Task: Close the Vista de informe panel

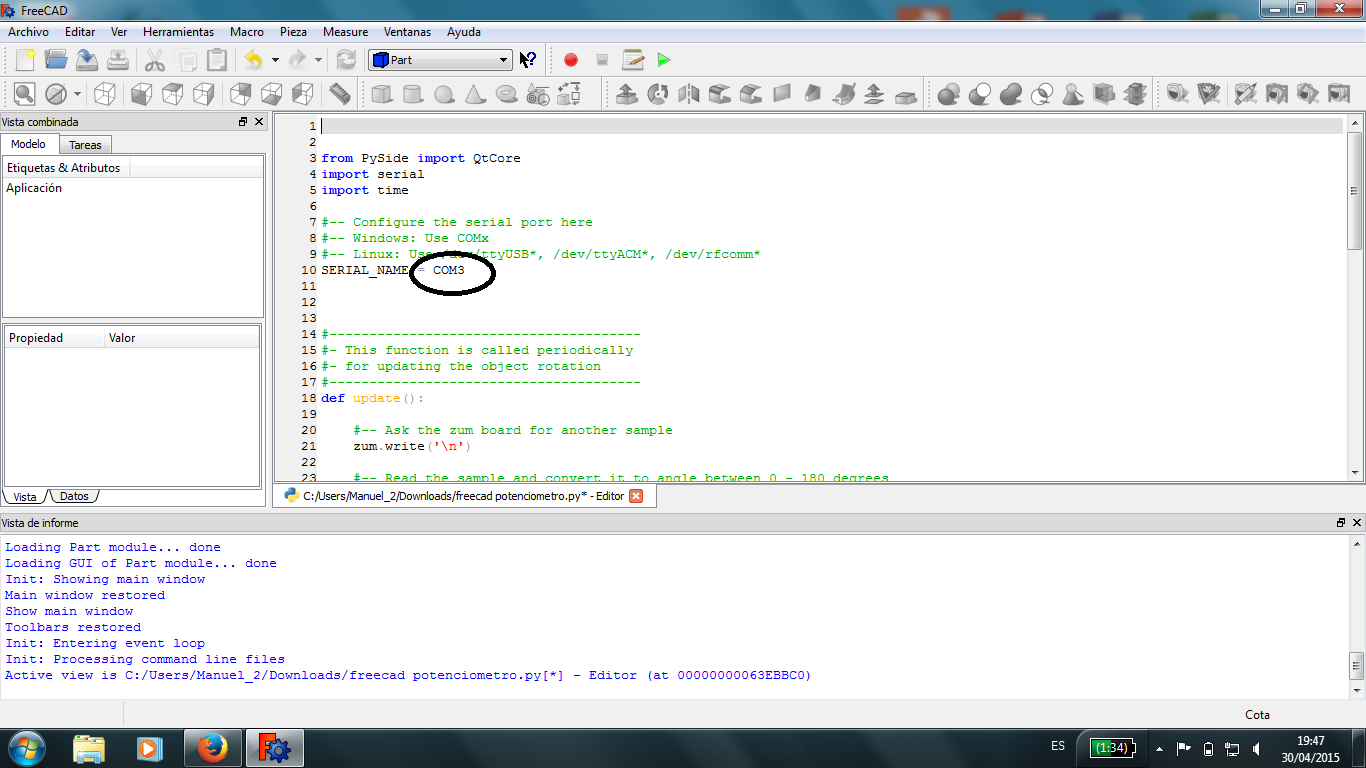Action: (x=1357, y=523)
